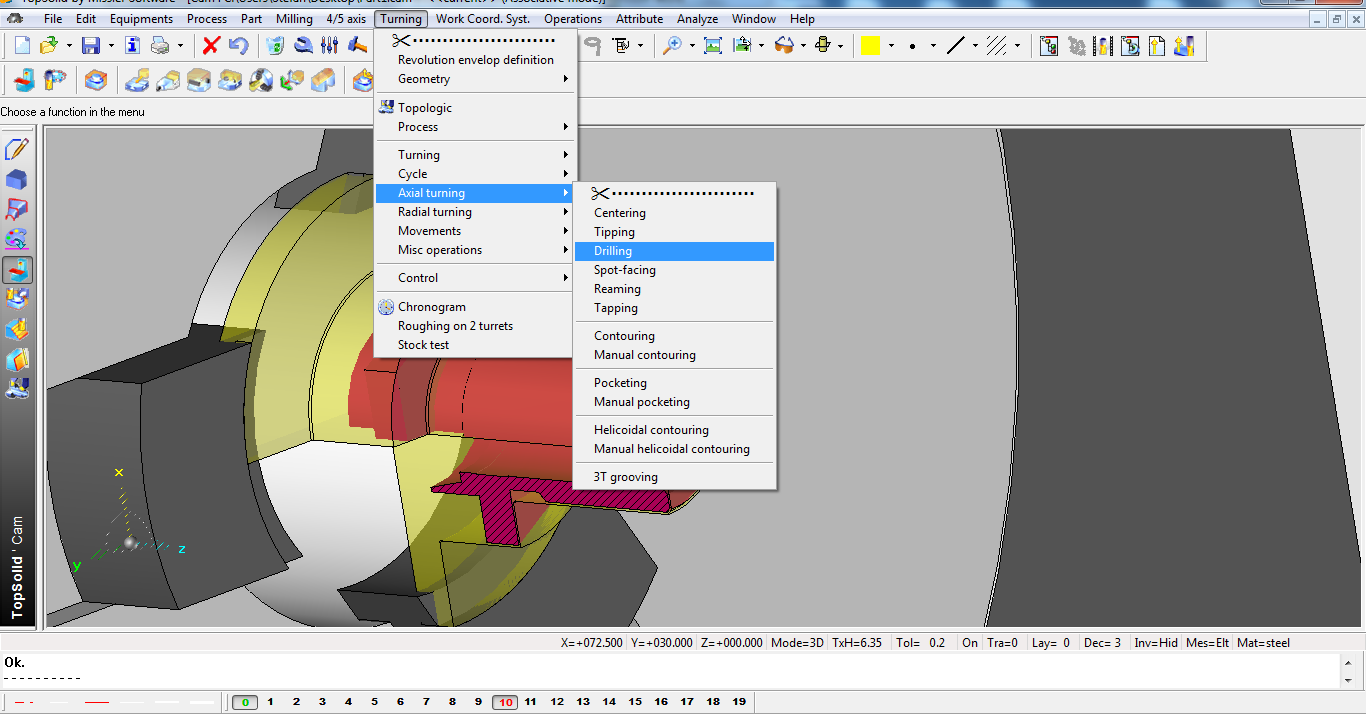Image resolution: width=1366 pixels, height=714 pixels.
Task: Select the blue solid cube context icon
Action: [x=17, y=180]
